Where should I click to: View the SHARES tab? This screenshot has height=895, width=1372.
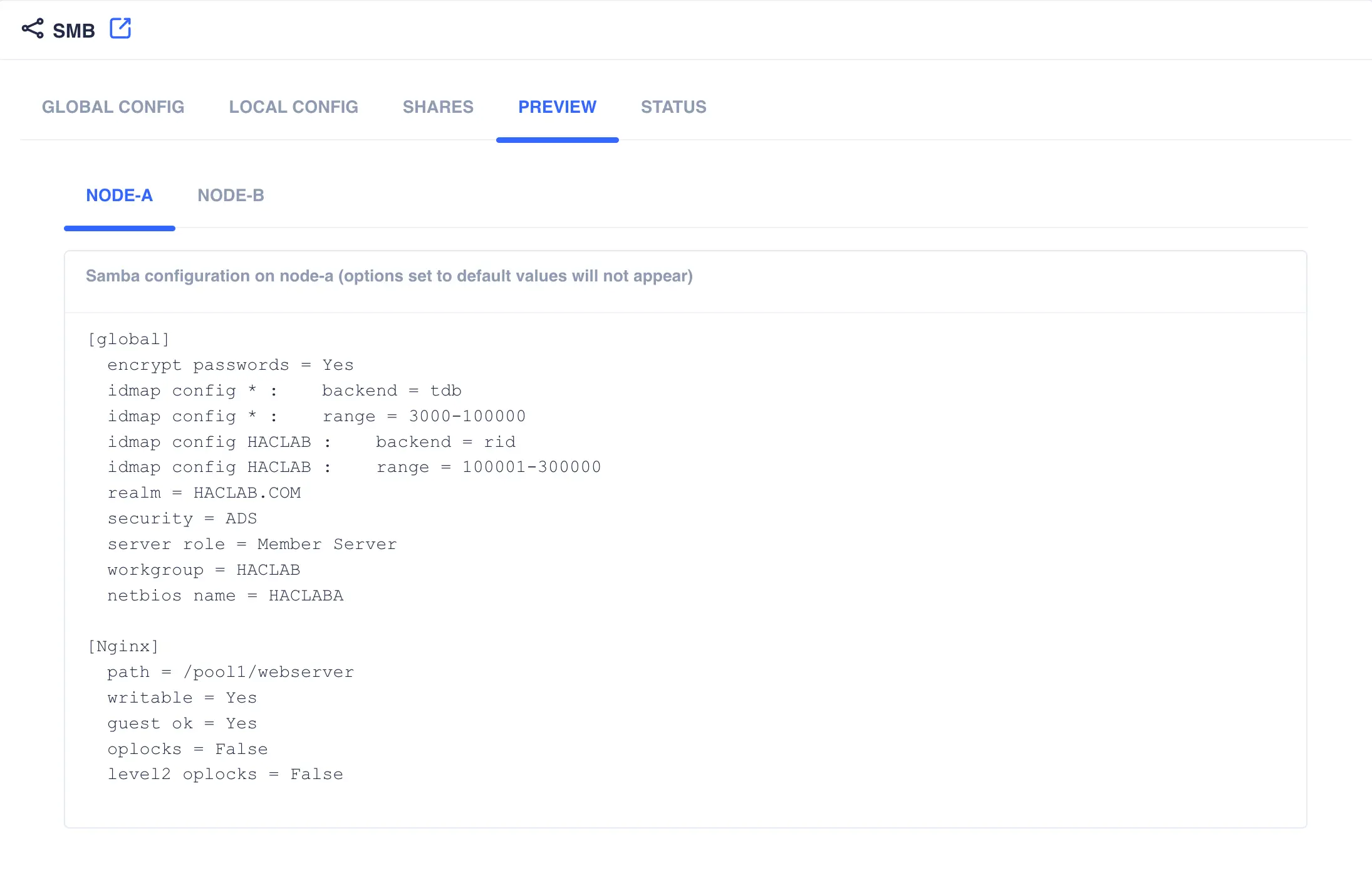pos(438,107)
